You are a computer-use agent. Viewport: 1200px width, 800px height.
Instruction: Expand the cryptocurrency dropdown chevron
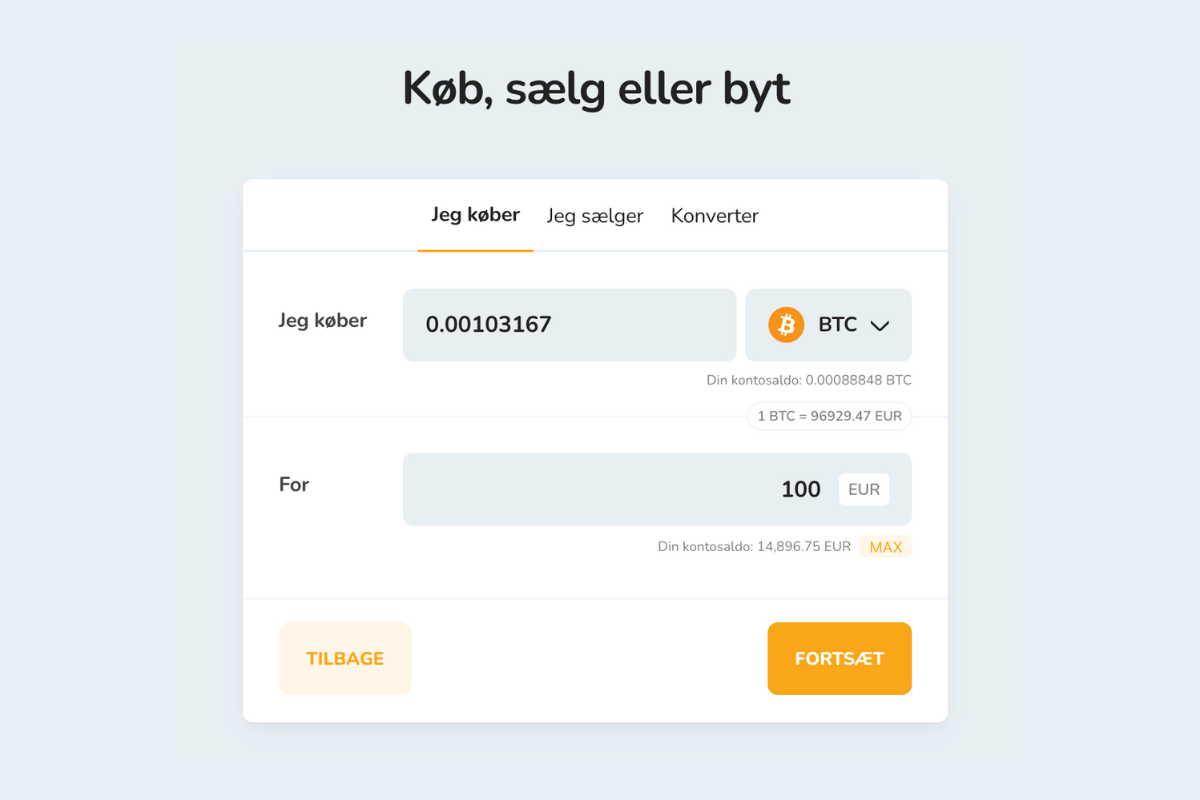[880, 325]
